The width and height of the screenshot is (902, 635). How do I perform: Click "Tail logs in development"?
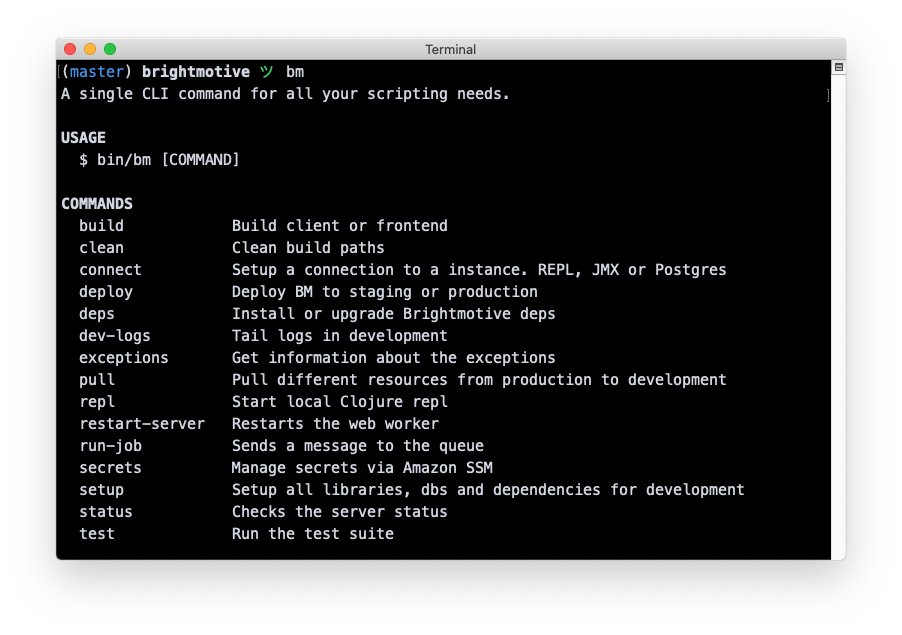click(339, 335)
